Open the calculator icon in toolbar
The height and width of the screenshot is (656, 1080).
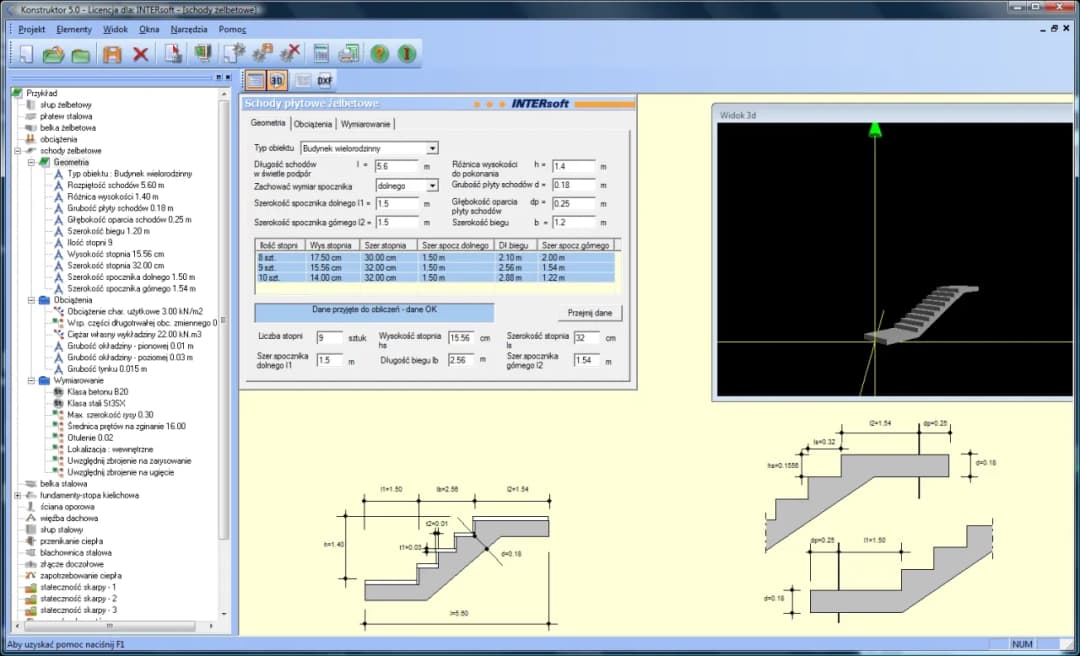321,53
